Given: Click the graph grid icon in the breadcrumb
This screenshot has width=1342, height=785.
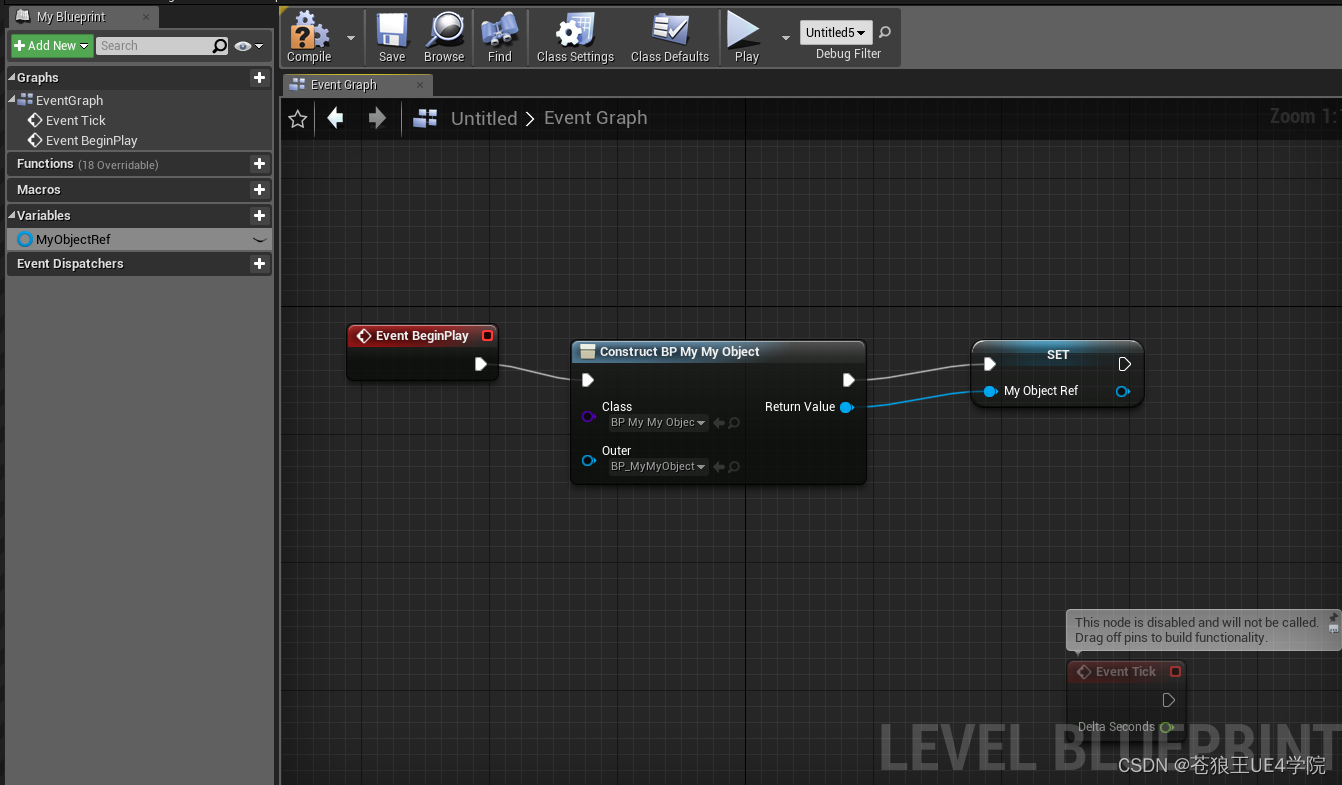Looking at the screenshot, I should pyautogui.click(x=425, y=119).
